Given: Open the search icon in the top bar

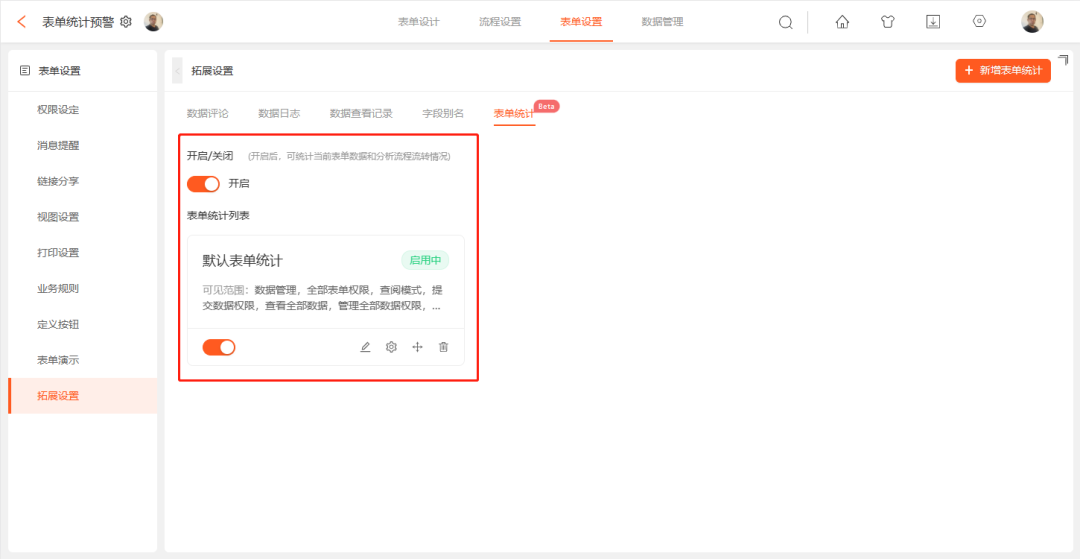Looking at the screenshot, I should click(785, 23).
